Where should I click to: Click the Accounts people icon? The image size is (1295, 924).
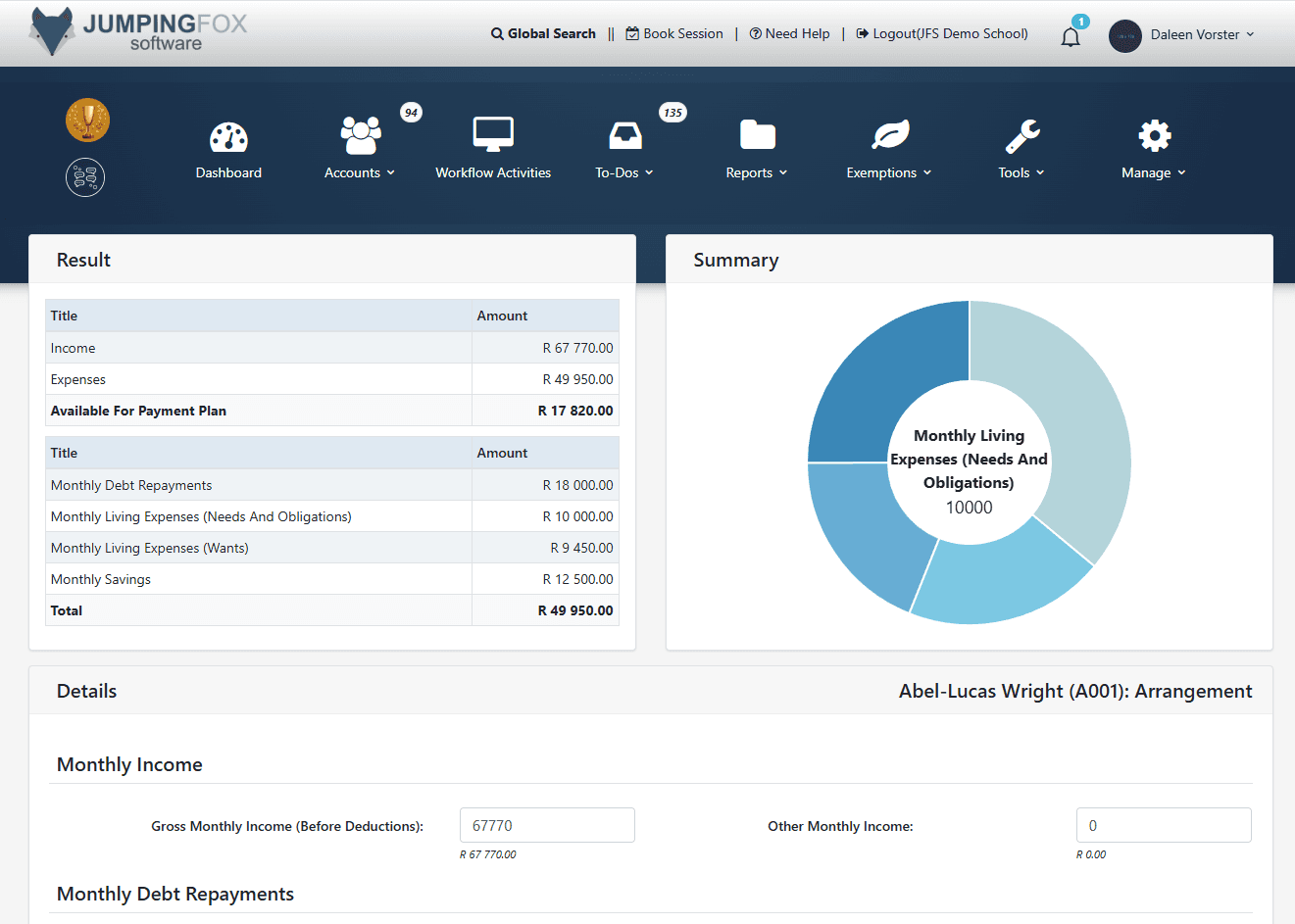point(361,135)
